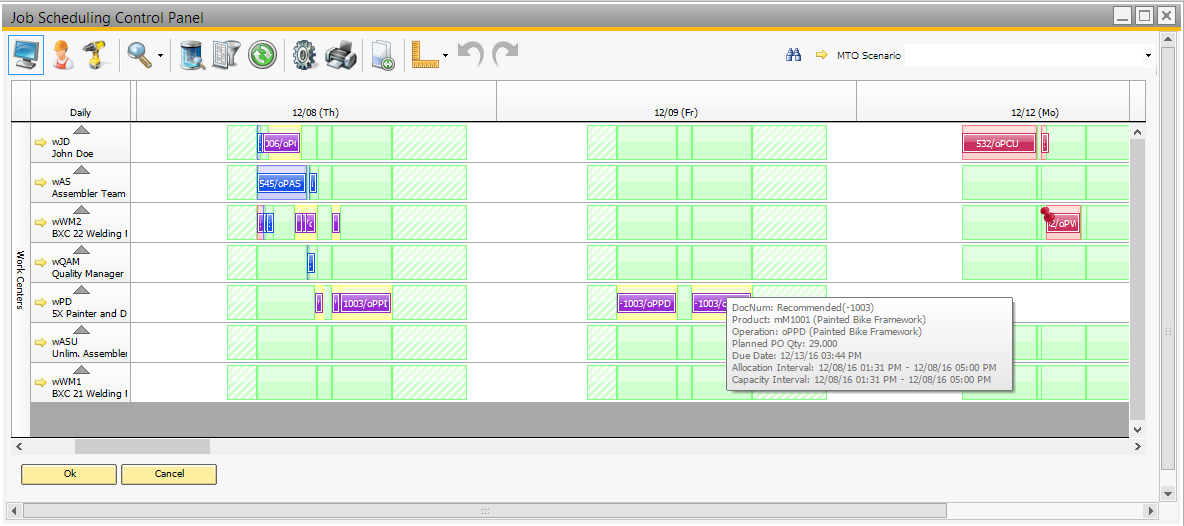Collapse the wPD Painter row triangle

81,289
